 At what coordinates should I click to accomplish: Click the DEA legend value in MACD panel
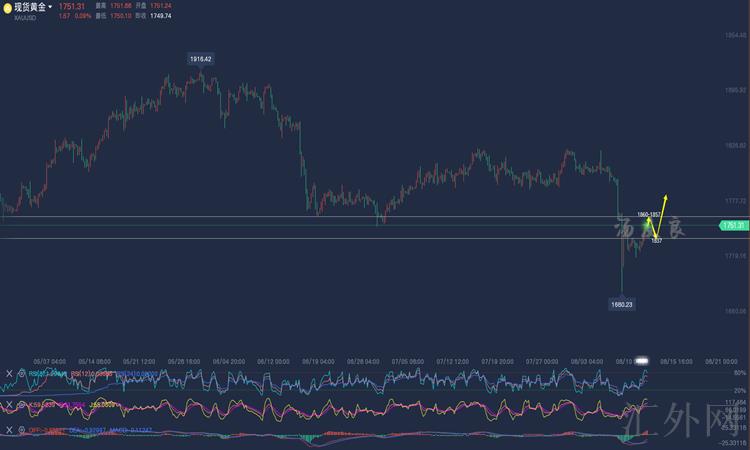click(87, 430)
